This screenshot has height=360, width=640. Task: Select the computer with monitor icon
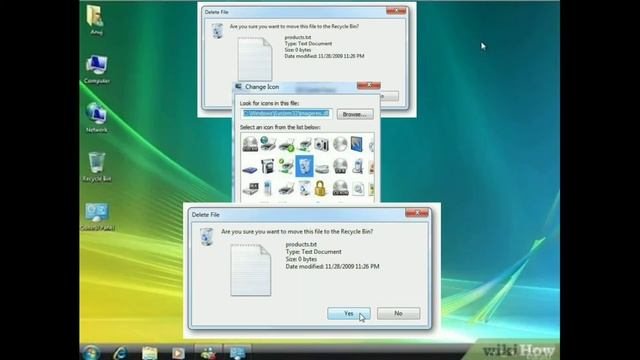[x=250, y=189]
